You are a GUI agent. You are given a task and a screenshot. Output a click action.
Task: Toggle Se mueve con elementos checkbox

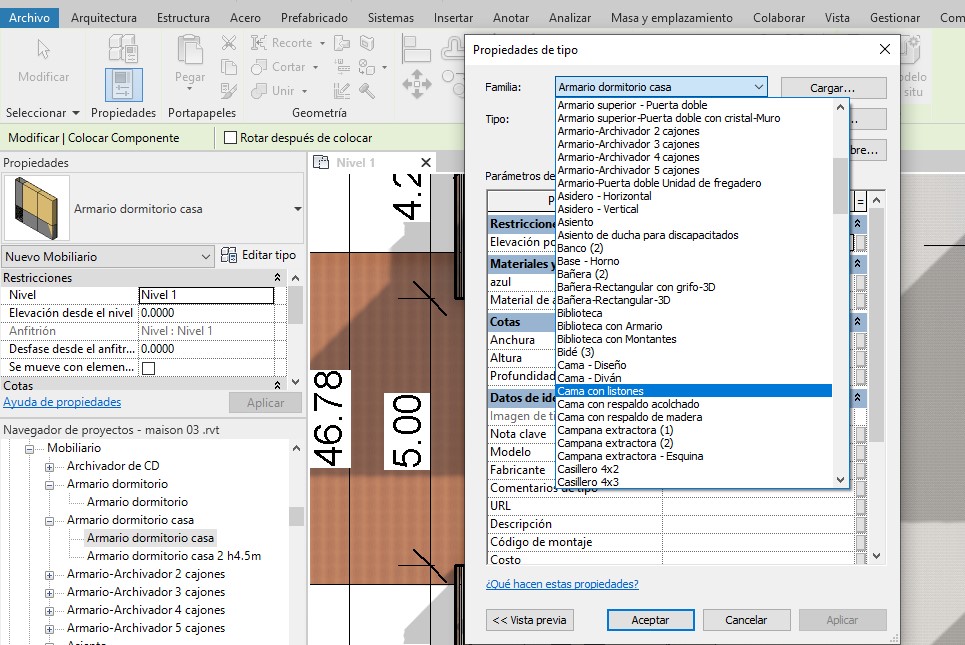coord(149,368)
